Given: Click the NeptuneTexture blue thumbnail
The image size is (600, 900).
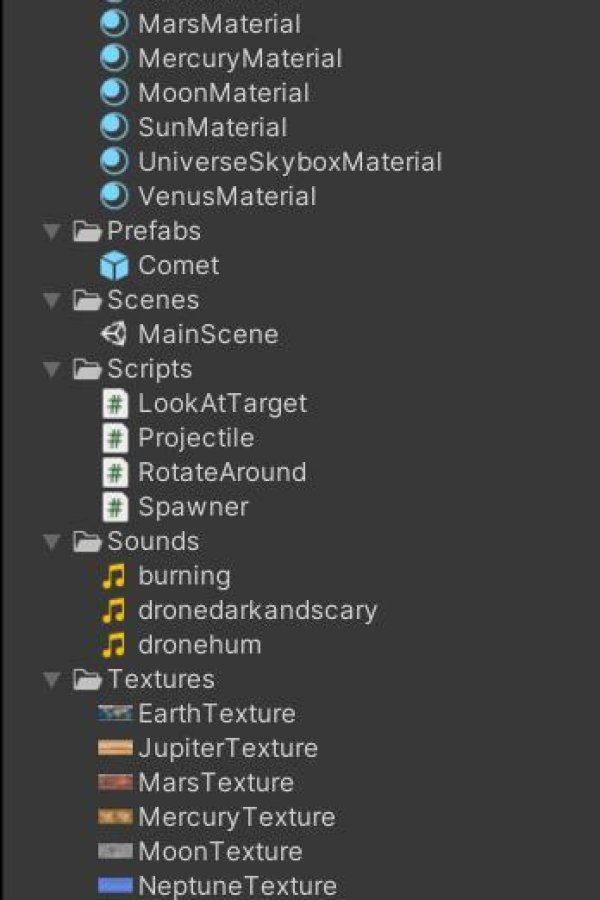Looking at the screenshot, I should 115,886.
